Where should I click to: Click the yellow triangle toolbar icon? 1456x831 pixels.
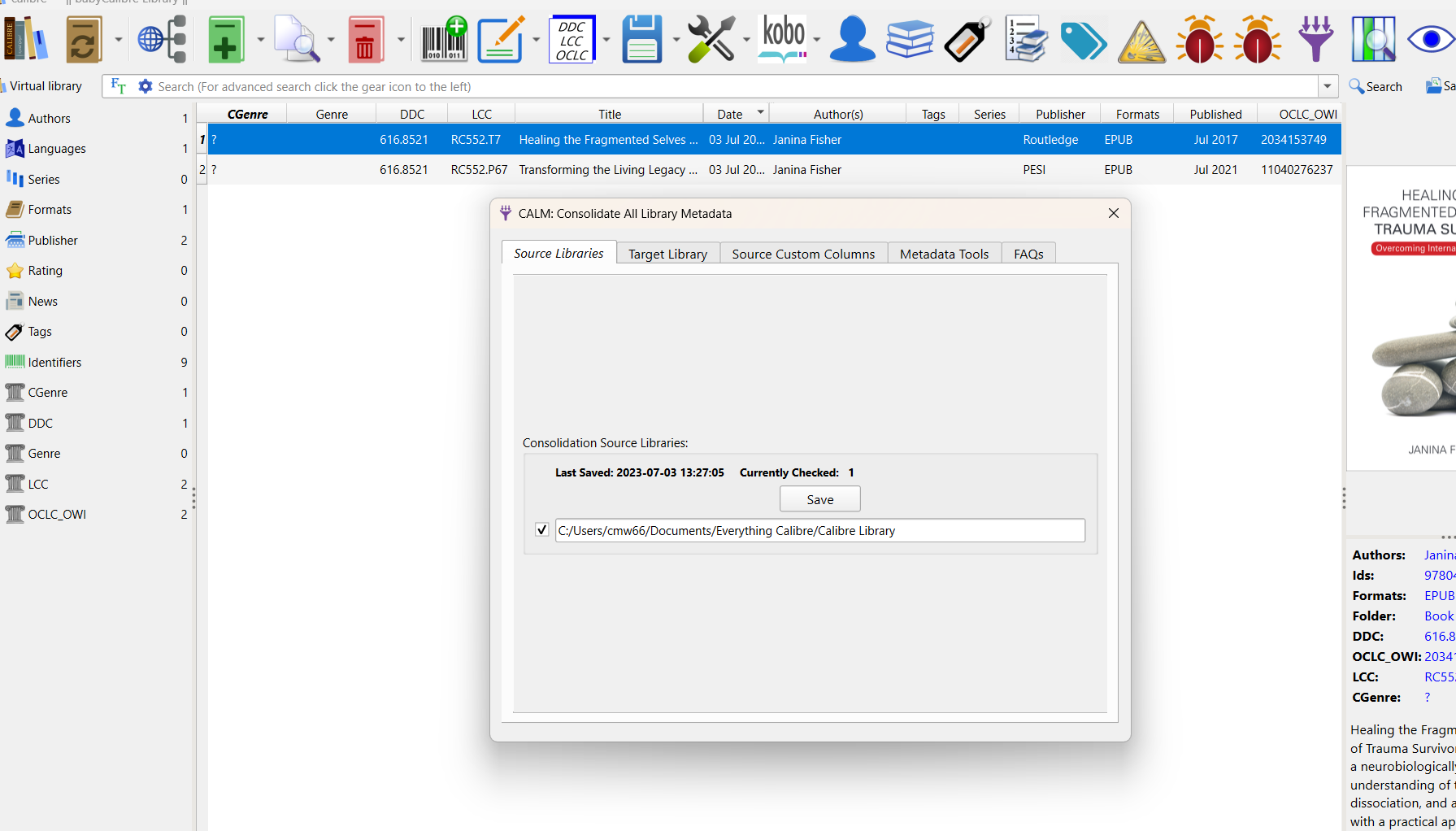pyautogui.click(x=1141, y=41)
